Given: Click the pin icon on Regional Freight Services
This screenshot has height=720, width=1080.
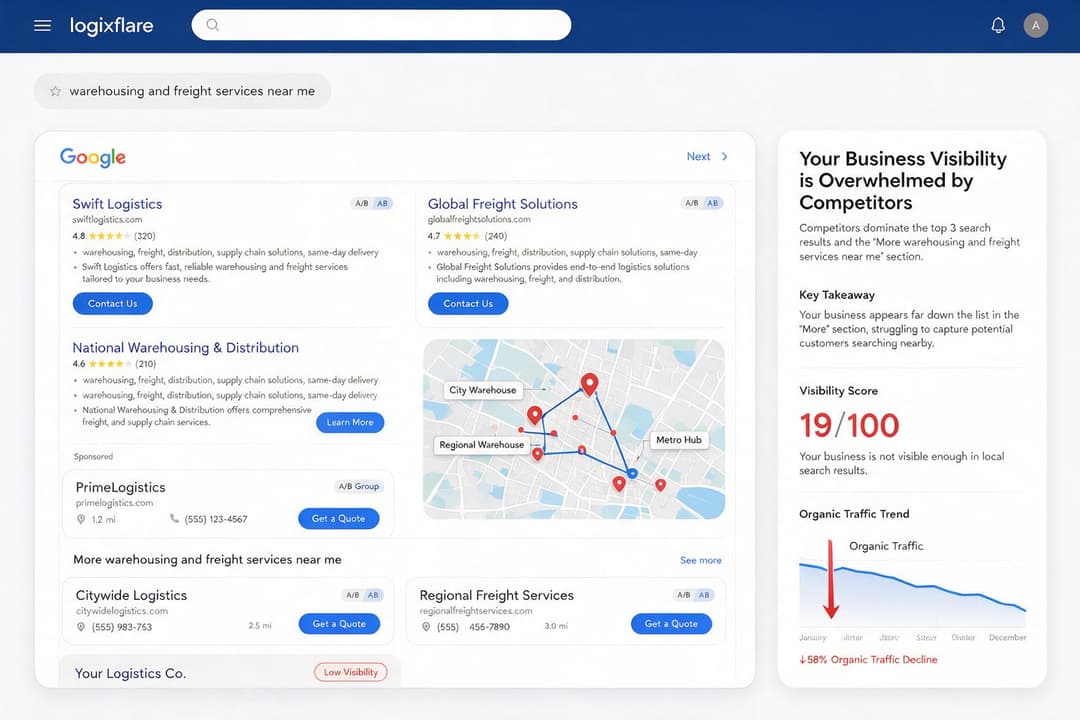Looking at the screenshot, I should click(x=426, y=627).
